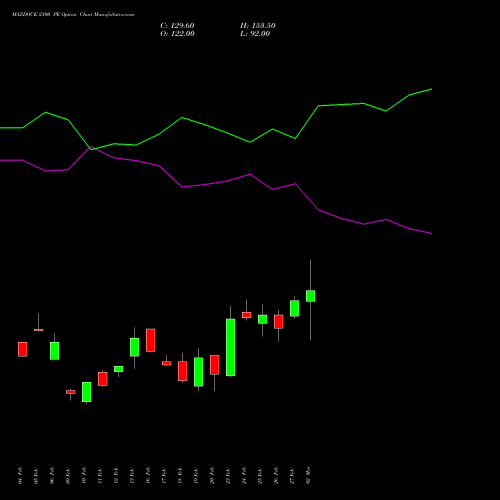Click the green candle above 19 Feb

click(199, 372)
